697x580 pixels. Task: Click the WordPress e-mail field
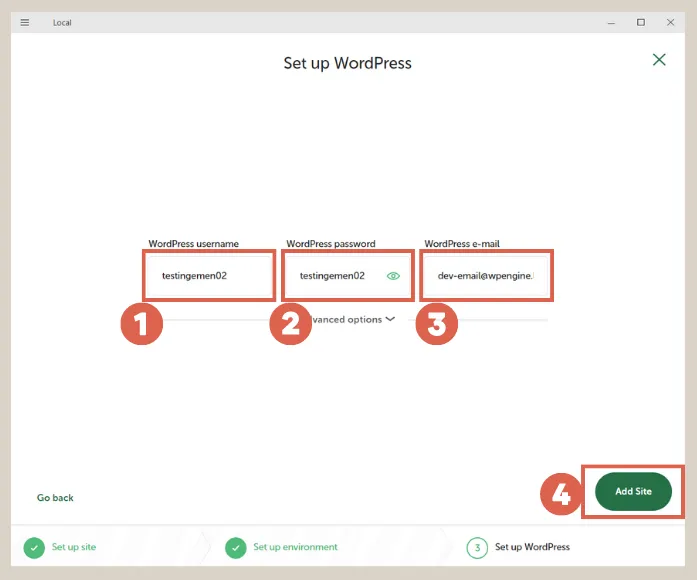(486, 276)
